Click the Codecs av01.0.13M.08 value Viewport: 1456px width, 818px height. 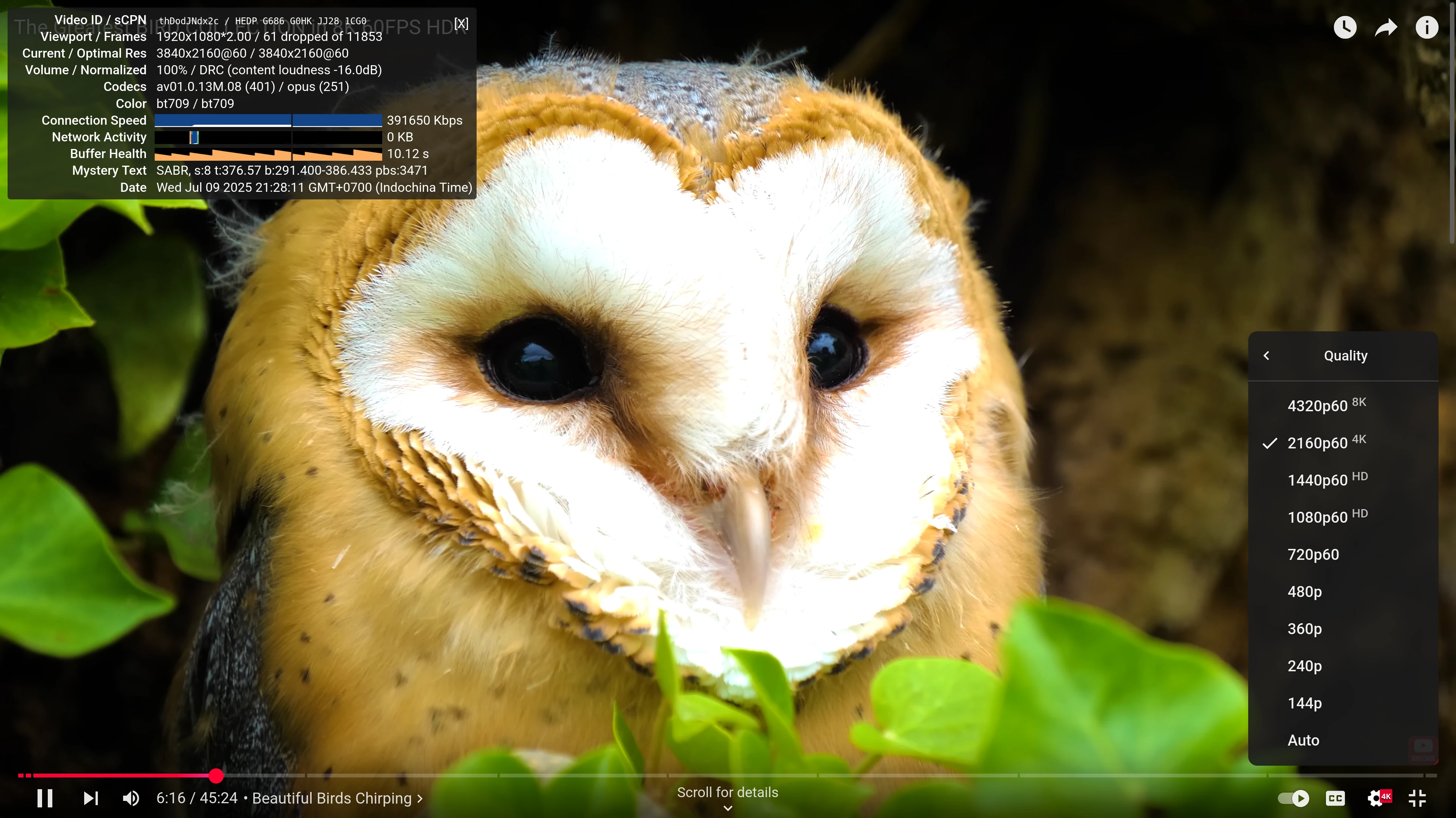coord(253,86)
